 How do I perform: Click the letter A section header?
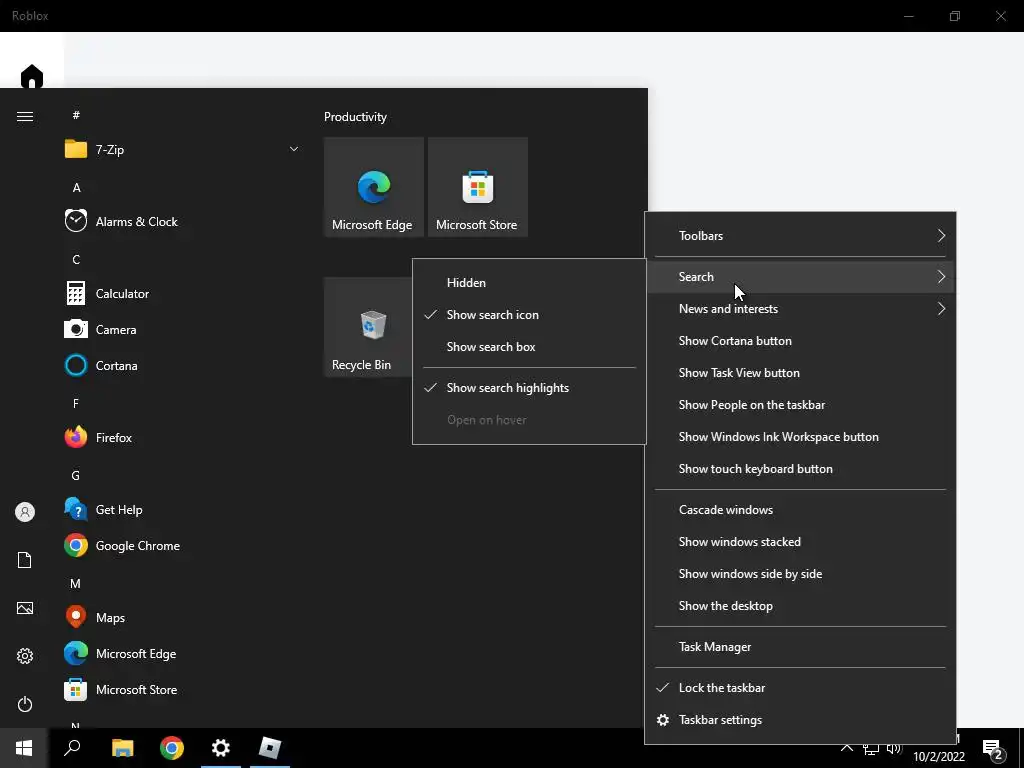[76, 188]
